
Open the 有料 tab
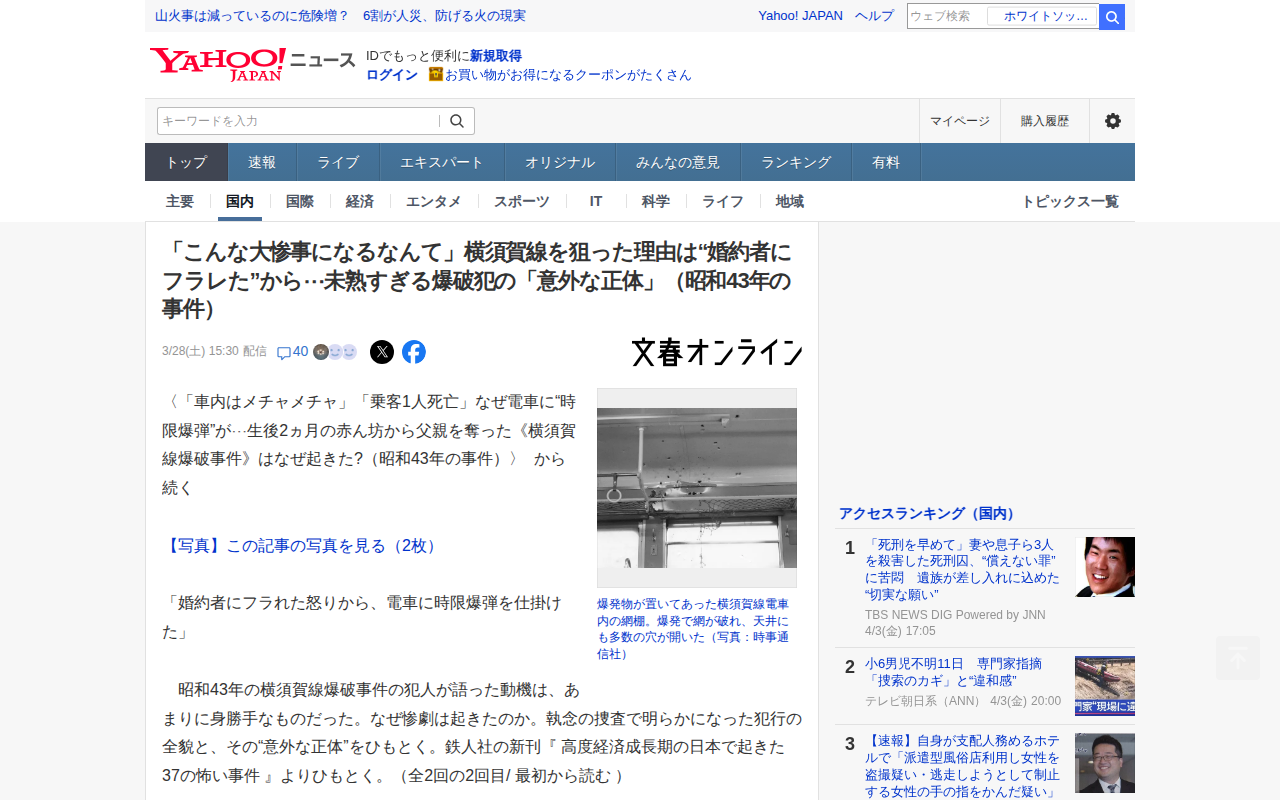tap(886, 162)
